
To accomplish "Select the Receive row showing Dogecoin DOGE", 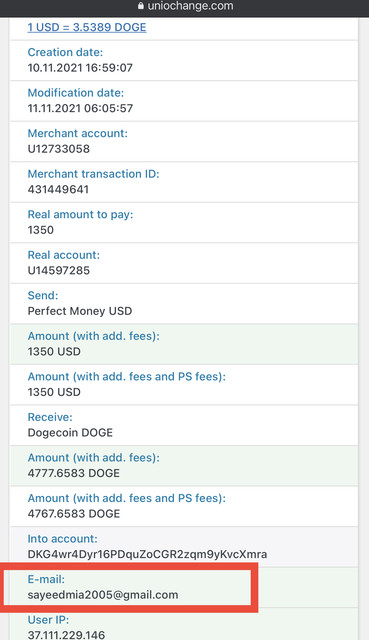I will [x=184, y=425].
